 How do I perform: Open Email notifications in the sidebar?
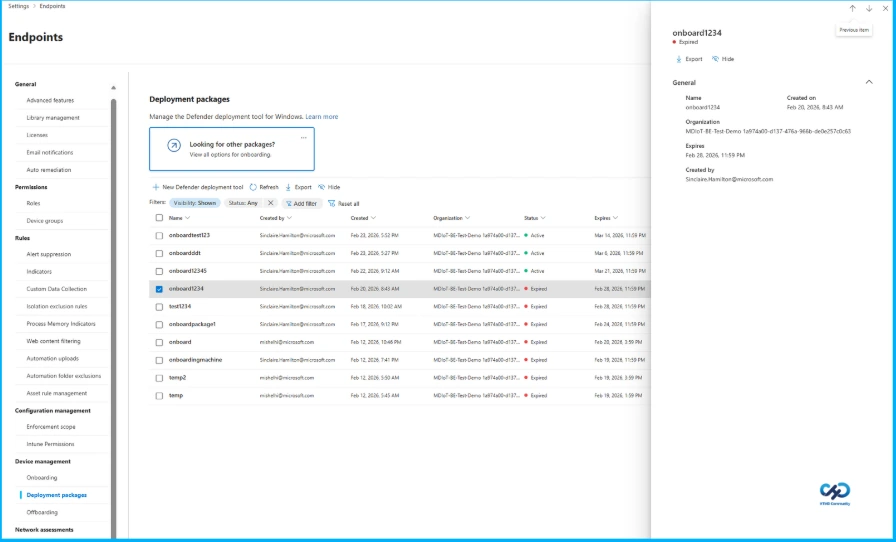pos(50,153)
